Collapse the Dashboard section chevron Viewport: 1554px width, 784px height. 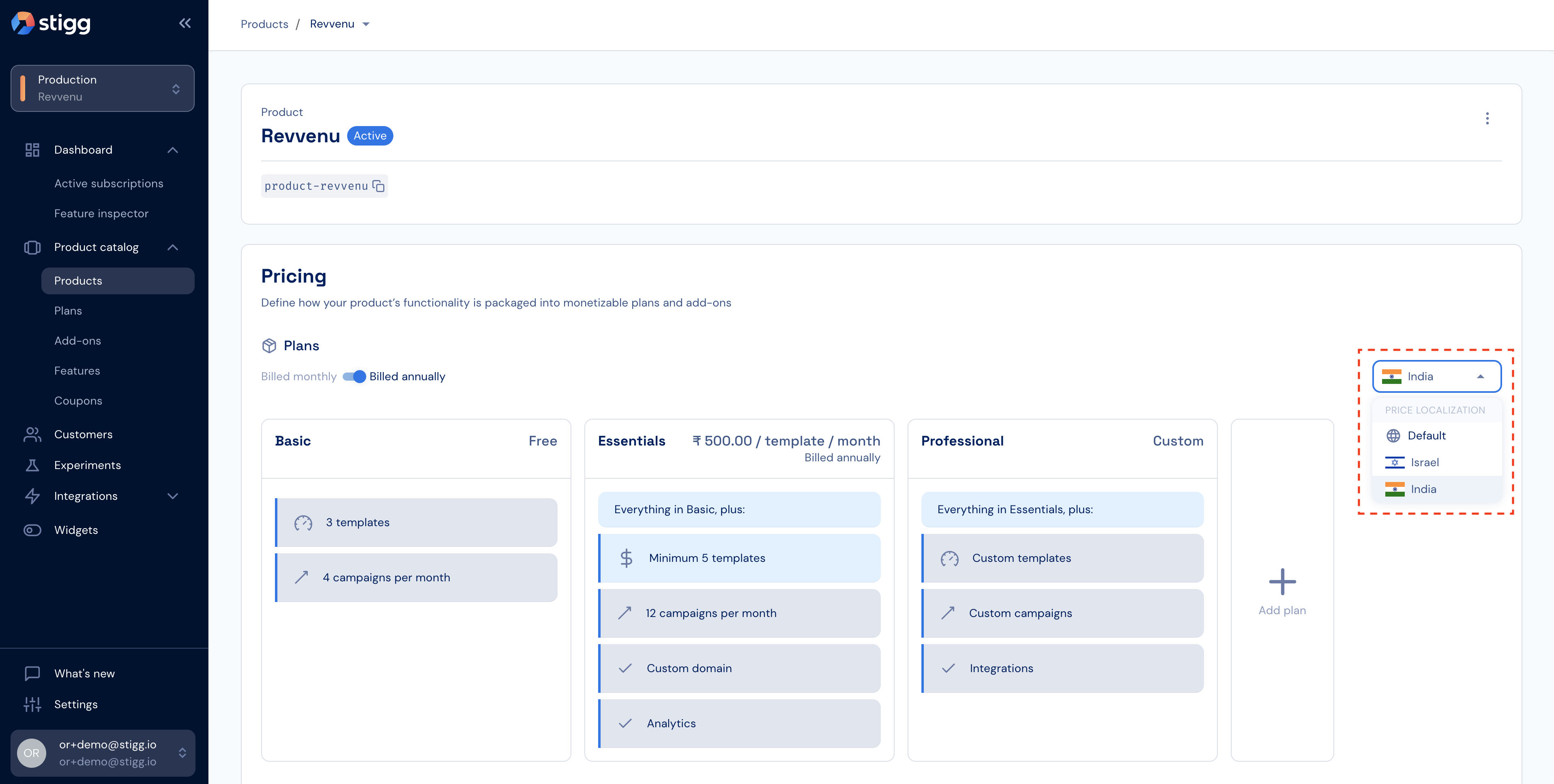[172, 150]
